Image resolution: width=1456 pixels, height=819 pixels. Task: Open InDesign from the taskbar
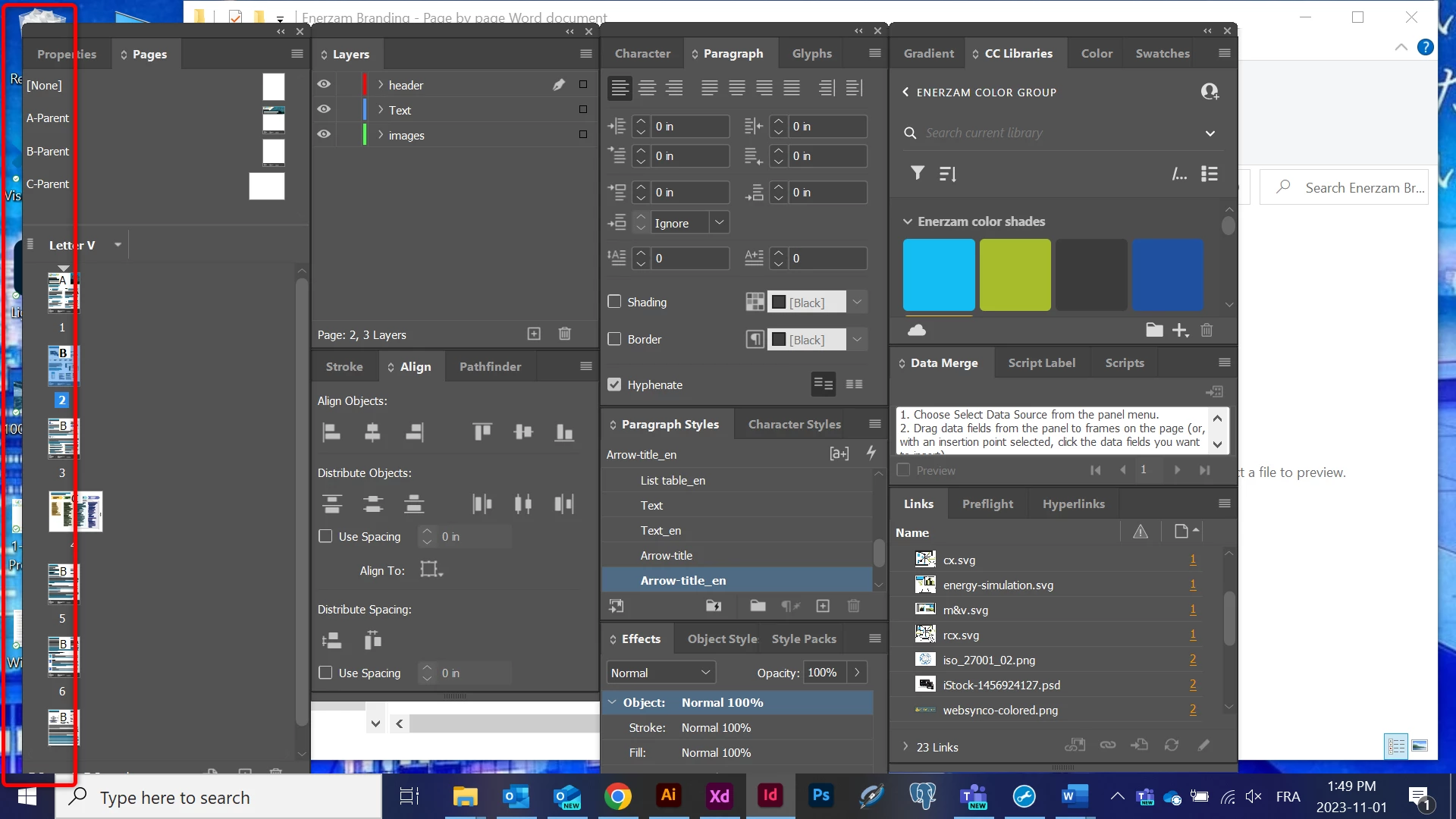[x=770, y=795]
